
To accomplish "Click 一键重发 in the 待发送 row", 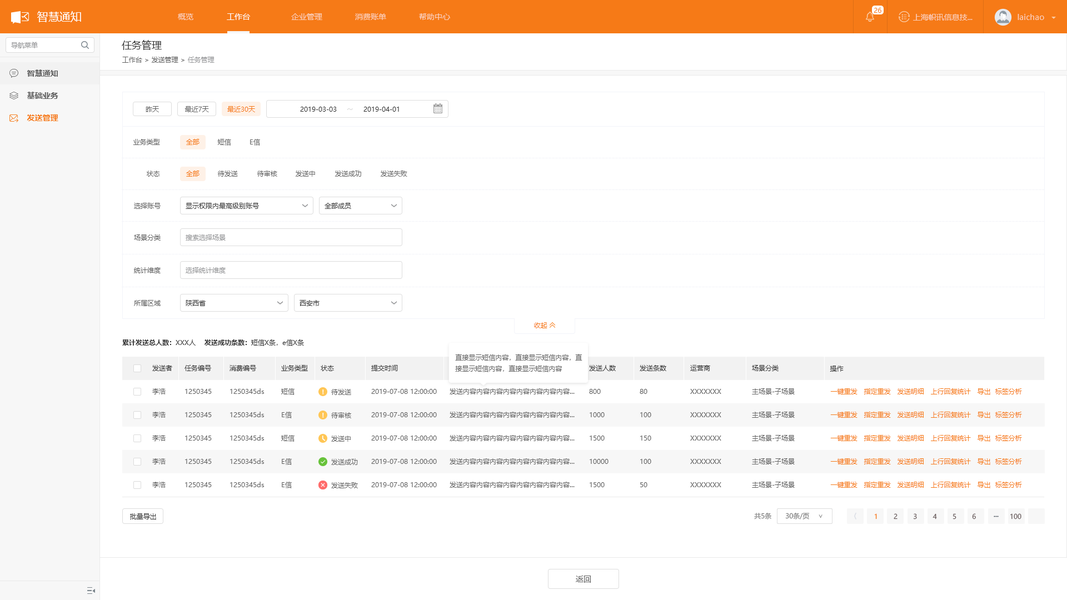I will pyautogui.click(x=844, y=392).
